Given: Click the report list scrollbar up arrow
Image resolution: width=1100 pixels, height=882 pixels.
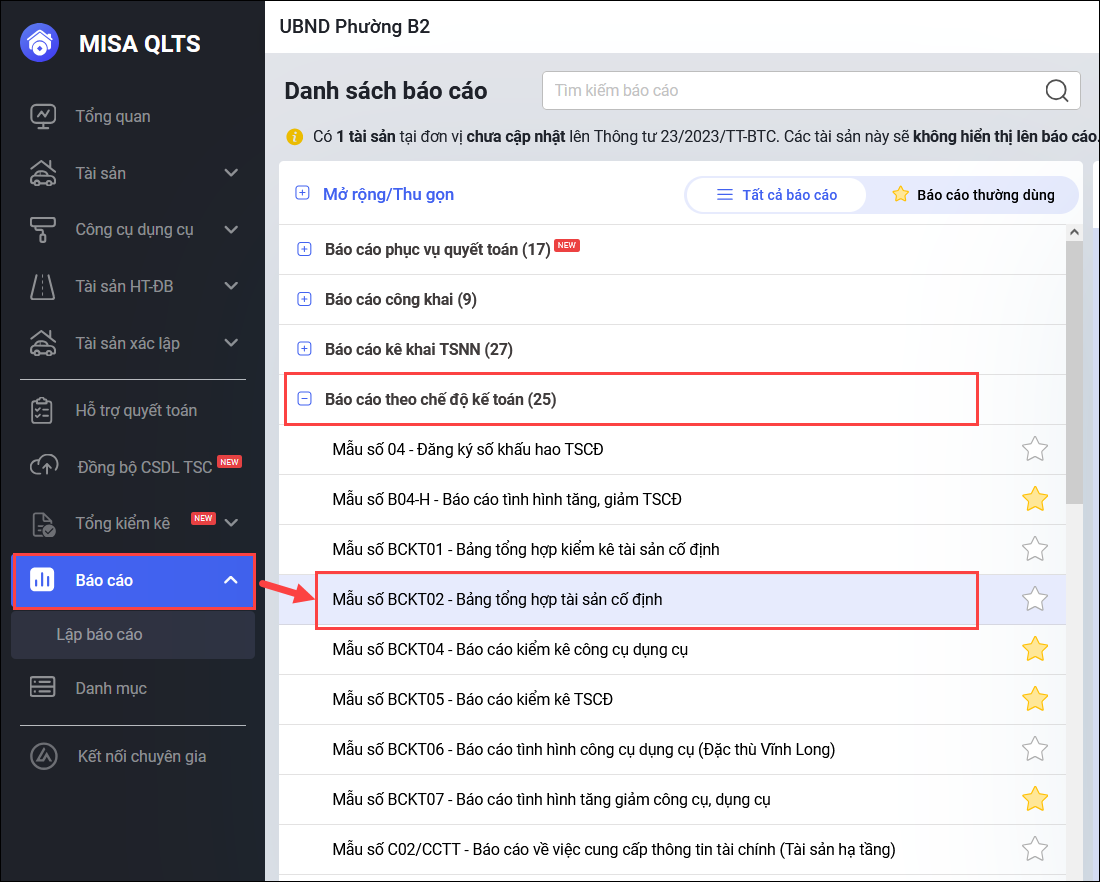Looking at the screenshot, I should (x=1074, y=232).
